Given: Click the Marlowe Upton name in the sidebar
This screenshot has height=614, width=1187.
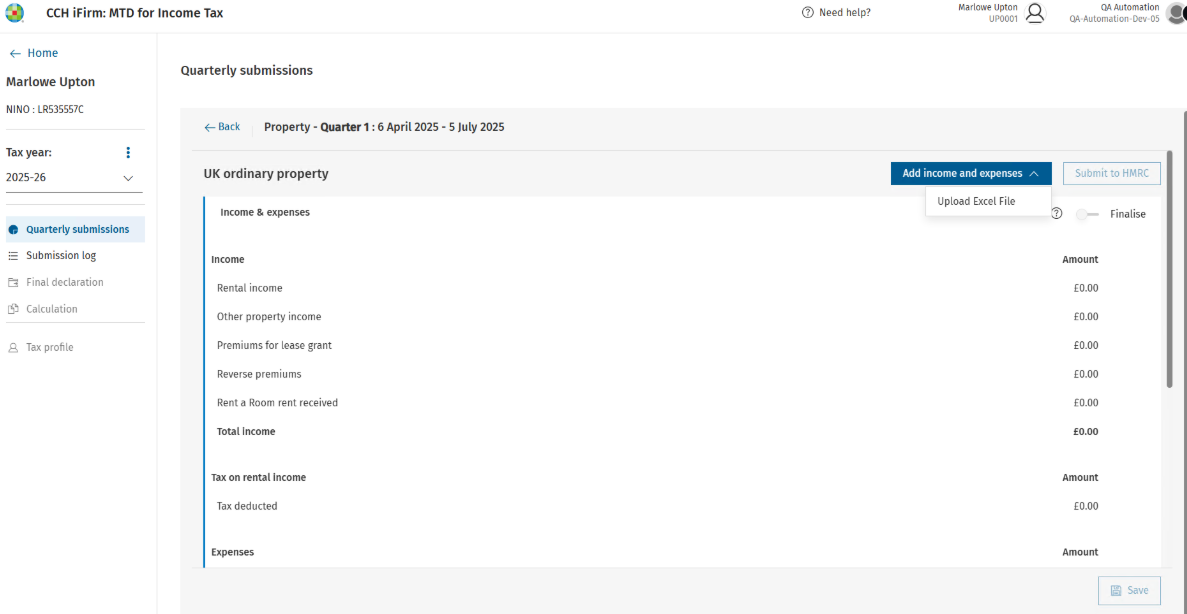Looking at the screenshot, I should click(51, 82).
